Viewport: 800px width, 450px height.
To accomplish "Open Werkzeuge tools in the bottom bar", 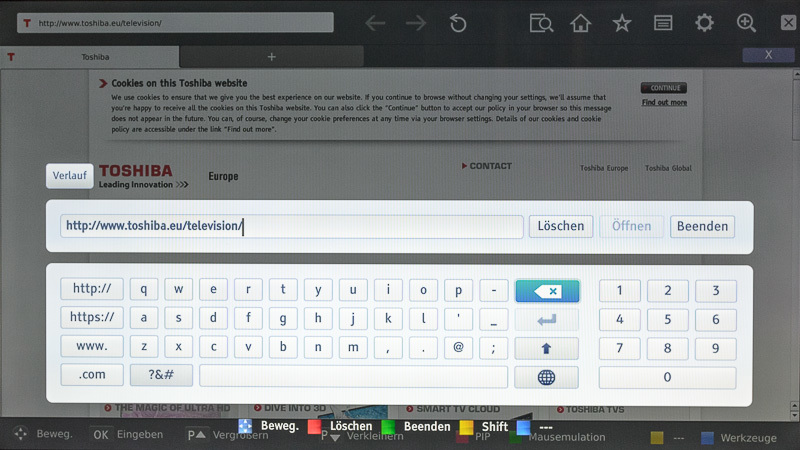I will (x=739, y=438).
